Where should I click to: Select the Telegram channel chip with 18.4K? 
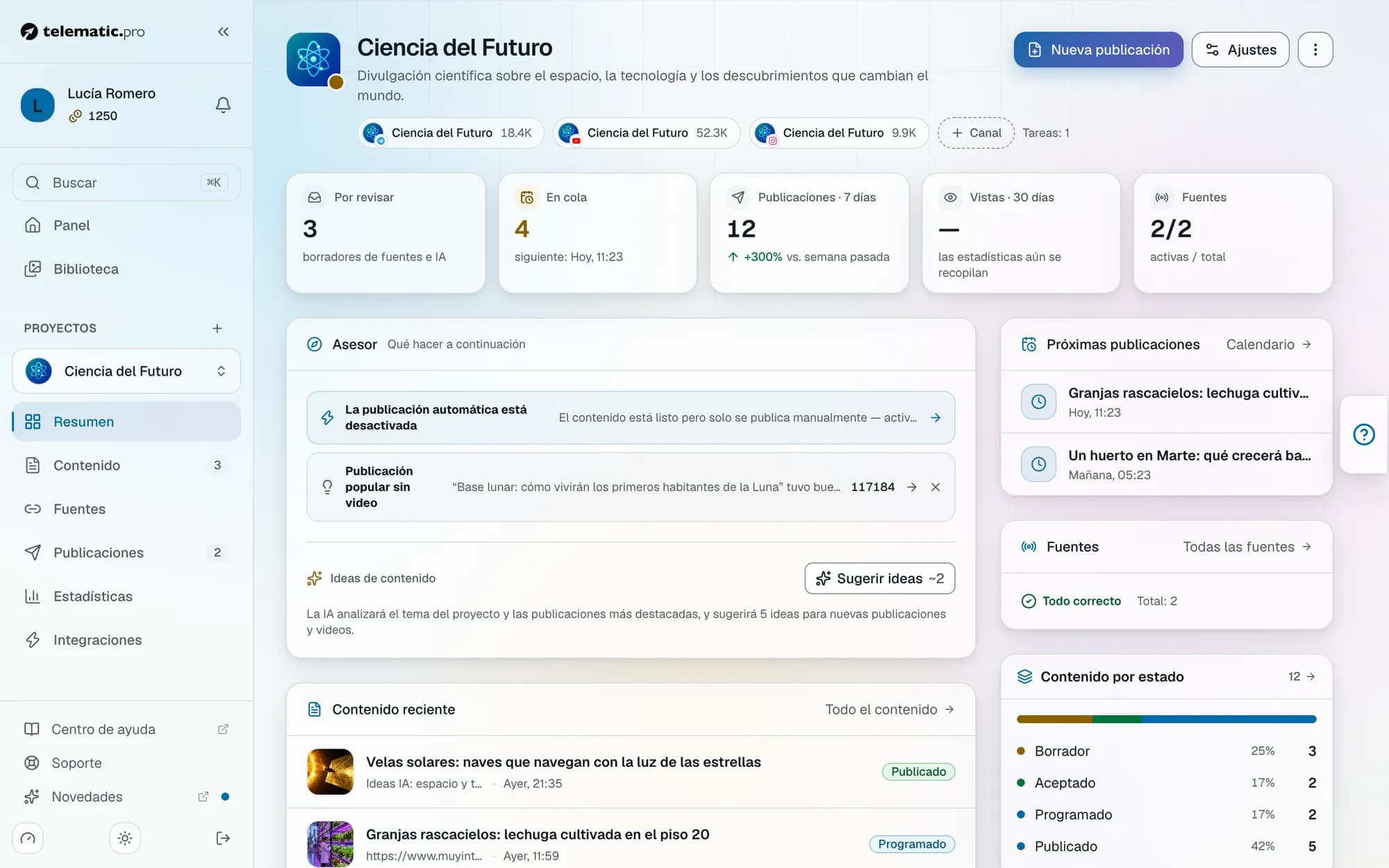[x=451, y=133]
